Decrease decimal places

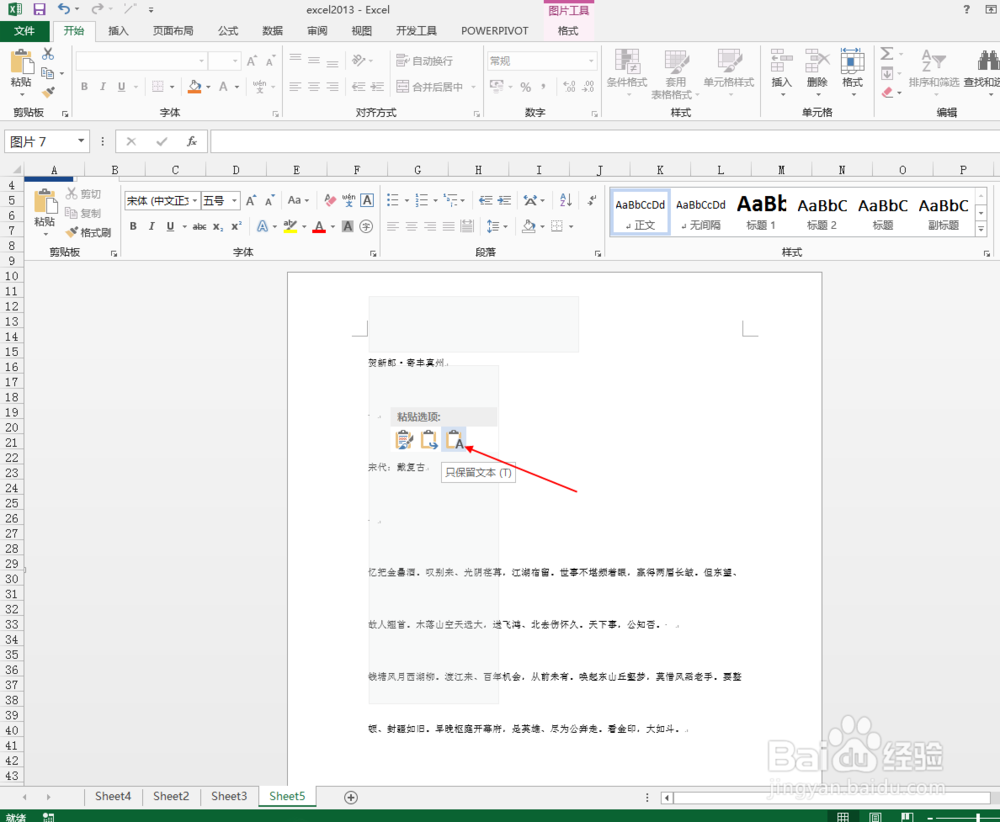589,87
